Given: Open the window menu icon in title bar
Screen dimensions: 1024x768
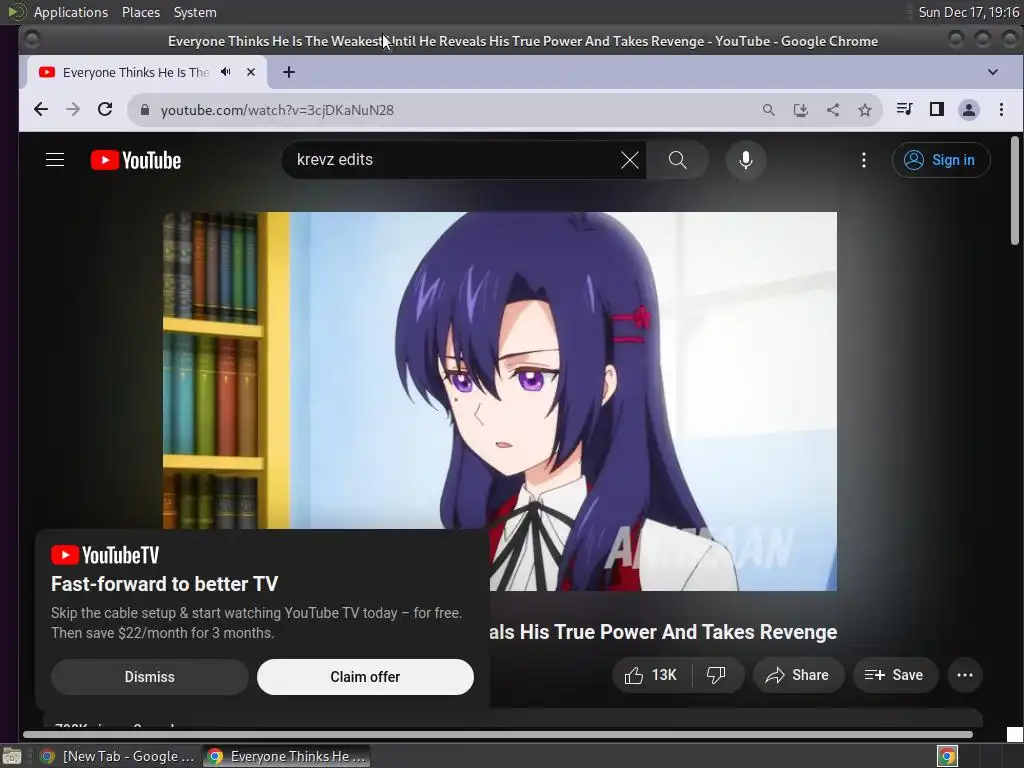Looking at the screenshot, I should pos(31,40).
